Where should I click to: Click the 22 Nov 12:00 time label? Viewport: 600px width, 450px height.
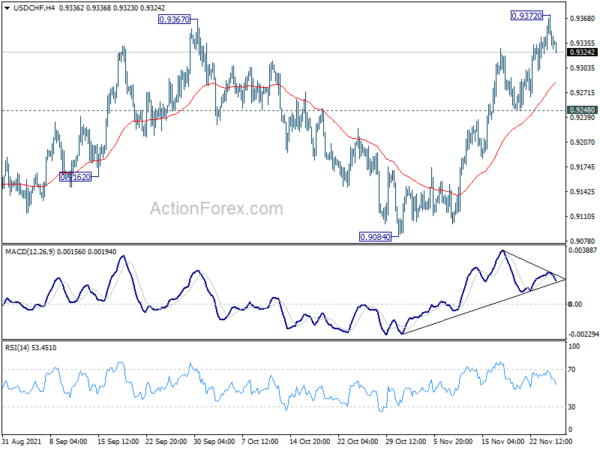click(x=551, y=441)
